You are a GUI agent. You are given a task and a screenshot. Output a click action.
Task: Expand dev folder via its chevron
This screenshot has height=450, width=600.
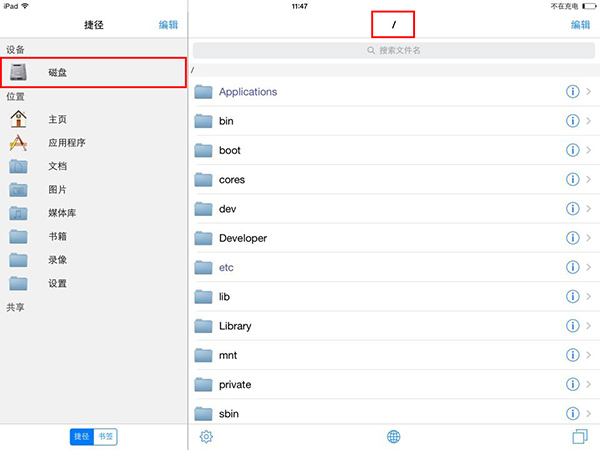tap(589, 209)
